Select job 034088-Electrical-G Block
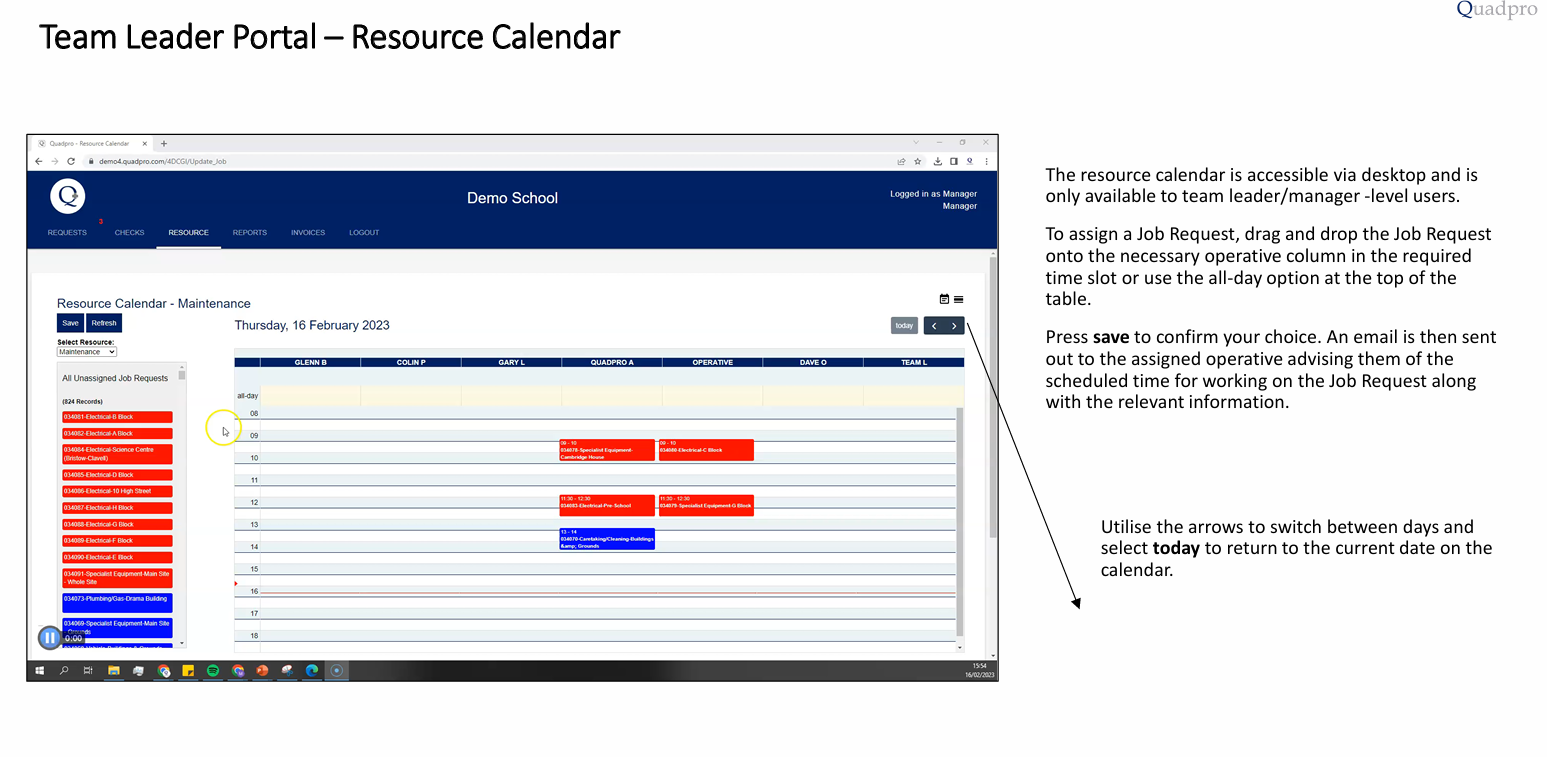The width and height of the screenshot is (1547, 757). 117,525
